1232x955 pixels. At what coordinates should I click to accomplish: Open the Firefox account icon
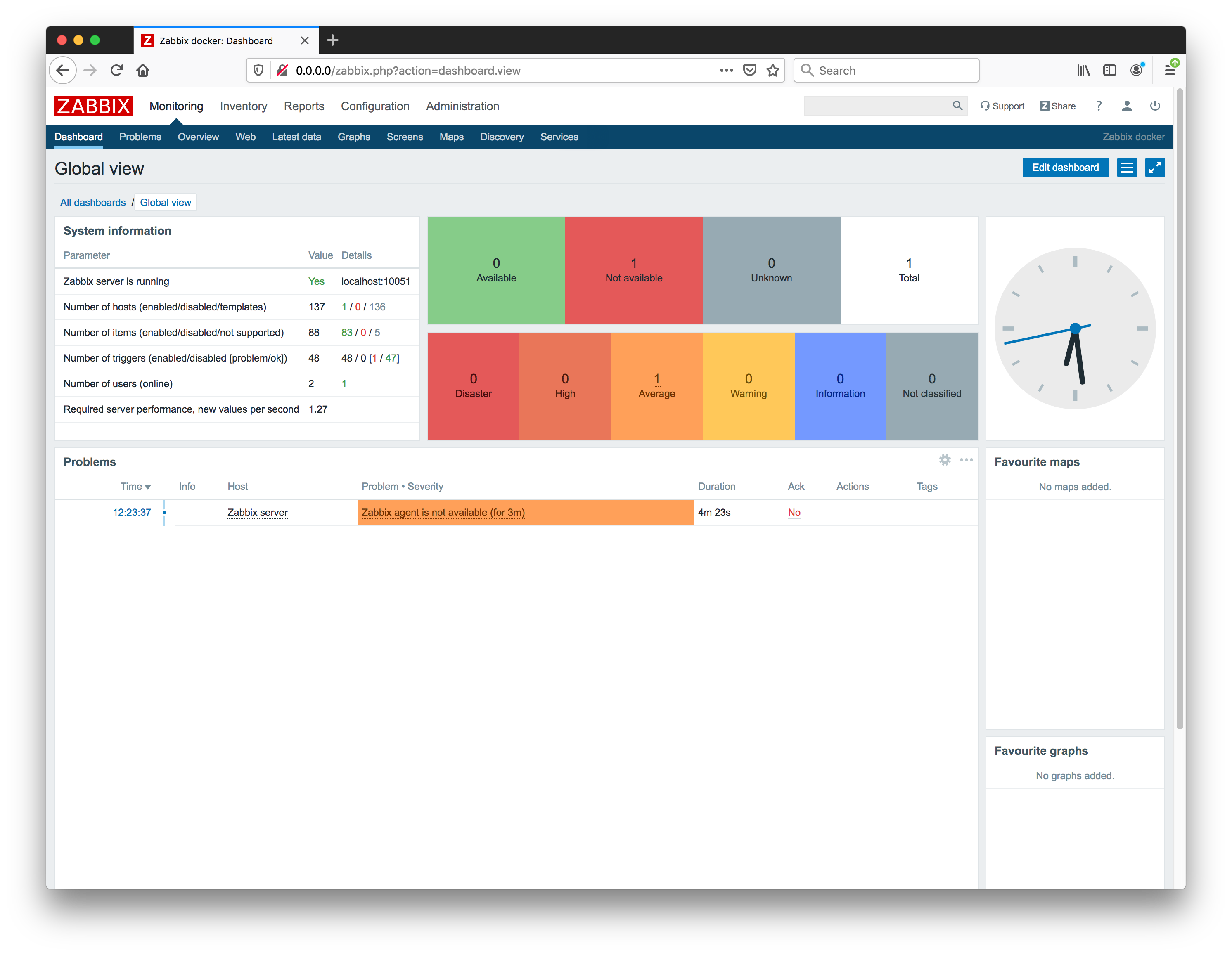tap(1137, 70)
